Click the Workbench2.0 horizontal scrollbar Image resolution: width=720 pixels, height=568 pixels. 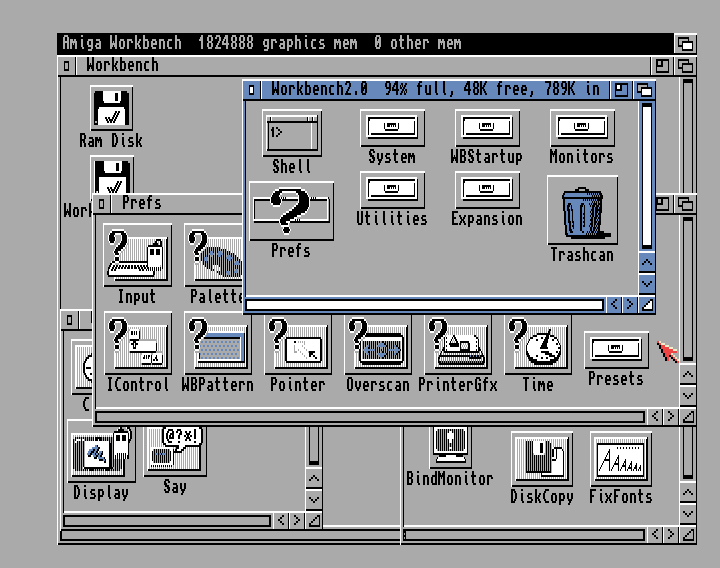coord(424,304)
